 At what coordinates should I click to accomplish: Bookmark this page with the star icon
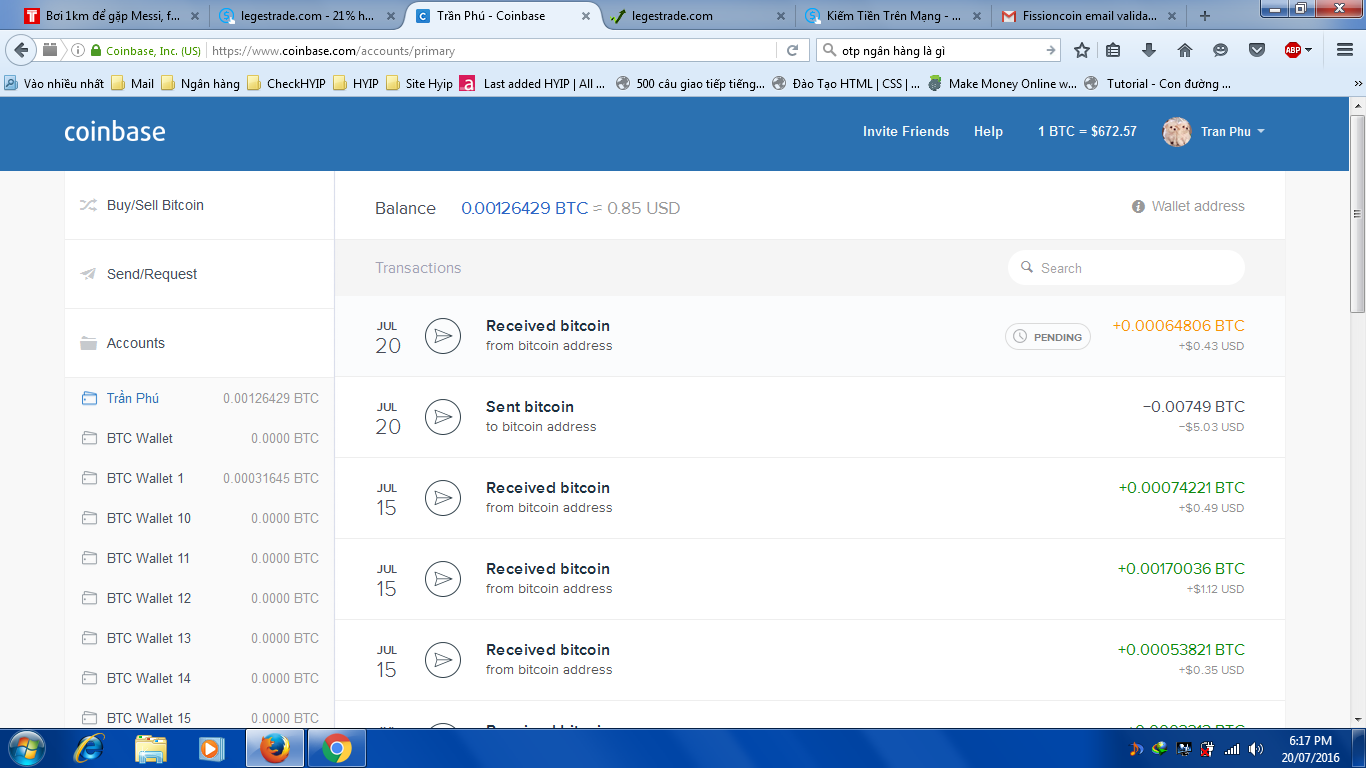[1081, 50]
